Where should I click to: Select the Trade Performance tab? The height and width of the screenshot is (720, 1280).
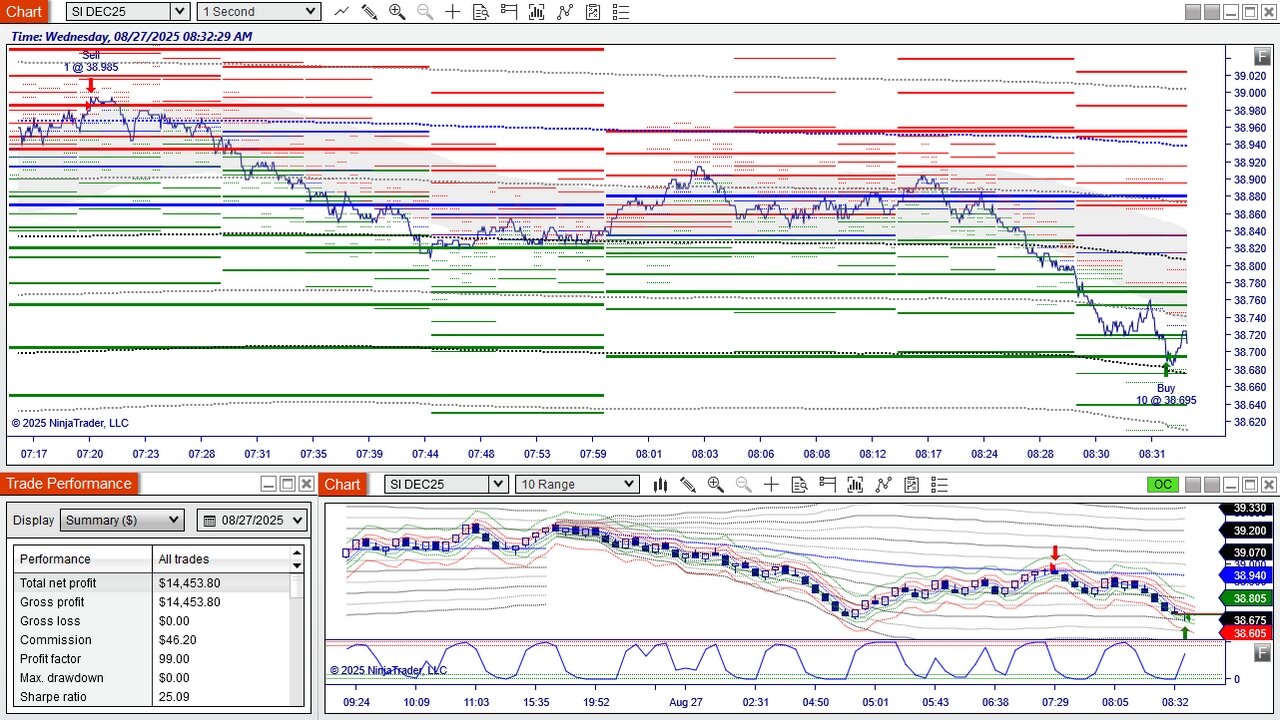[69, 484]
